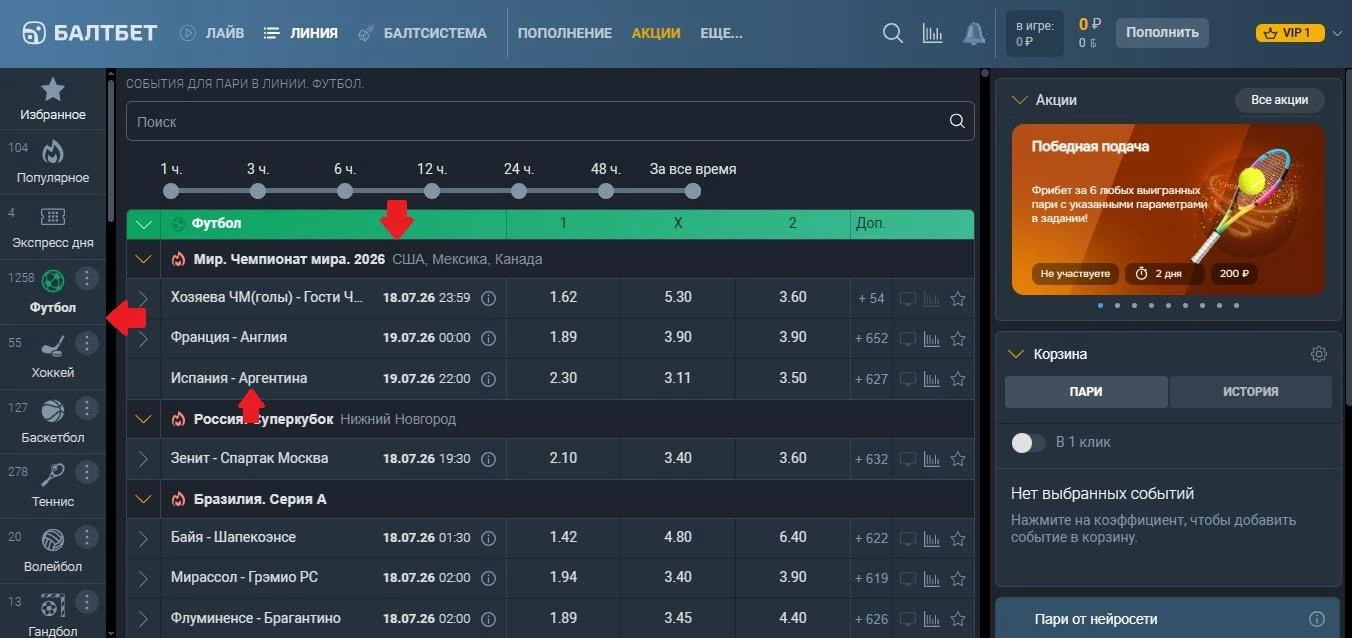1352x638 pixels.
Task: Switch to ПАРИ tab in basket
Action: pos(1086,392)
